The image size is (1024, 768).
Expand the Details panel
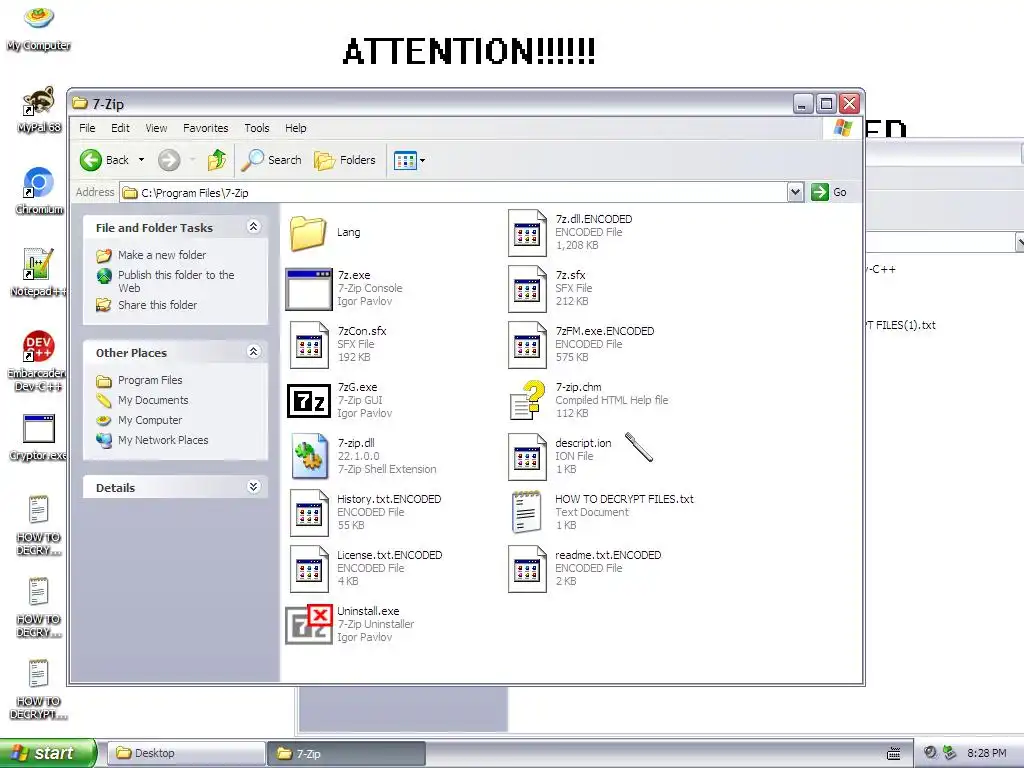(x=253, y=487)
